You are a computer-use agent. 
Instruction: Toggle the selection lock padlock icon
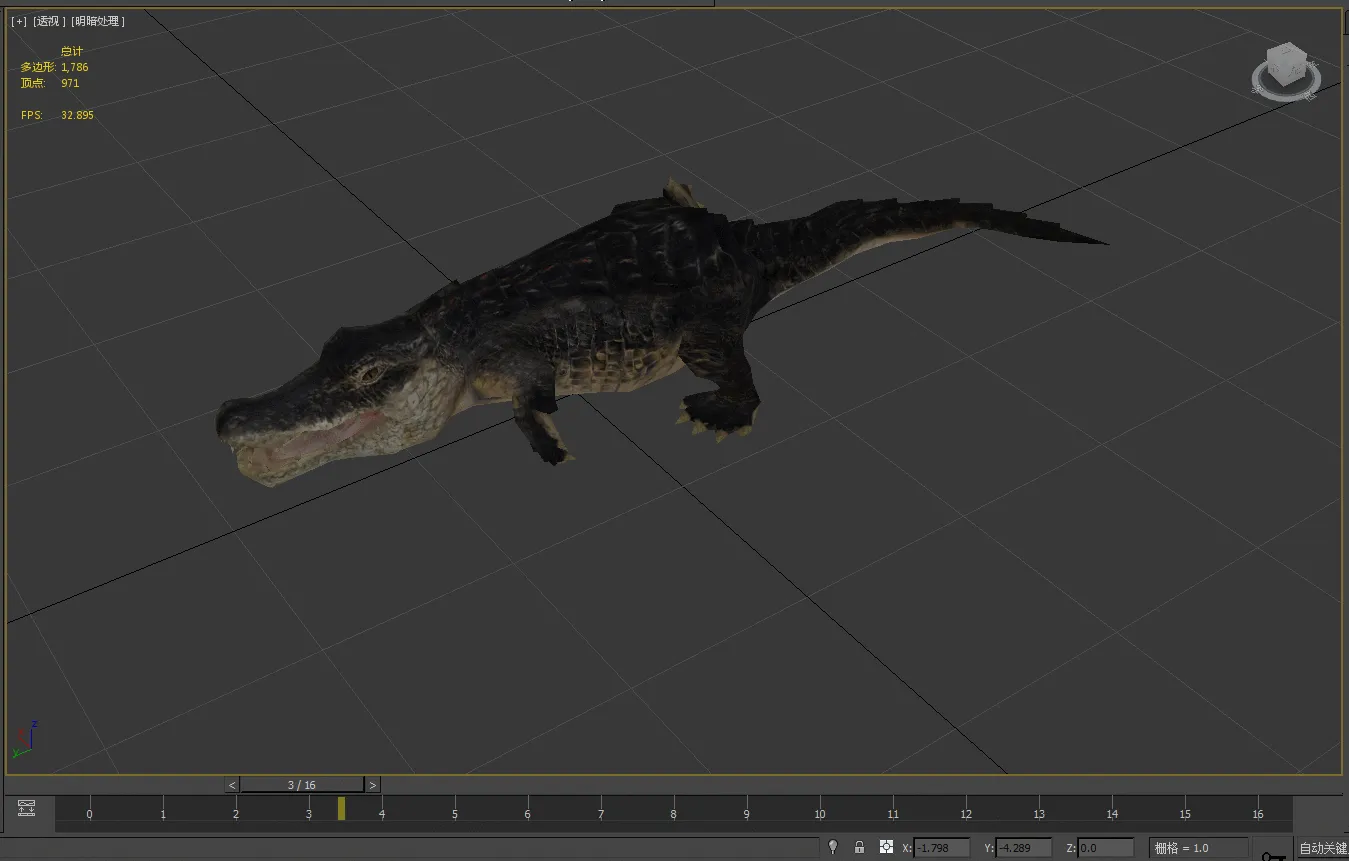859,847
